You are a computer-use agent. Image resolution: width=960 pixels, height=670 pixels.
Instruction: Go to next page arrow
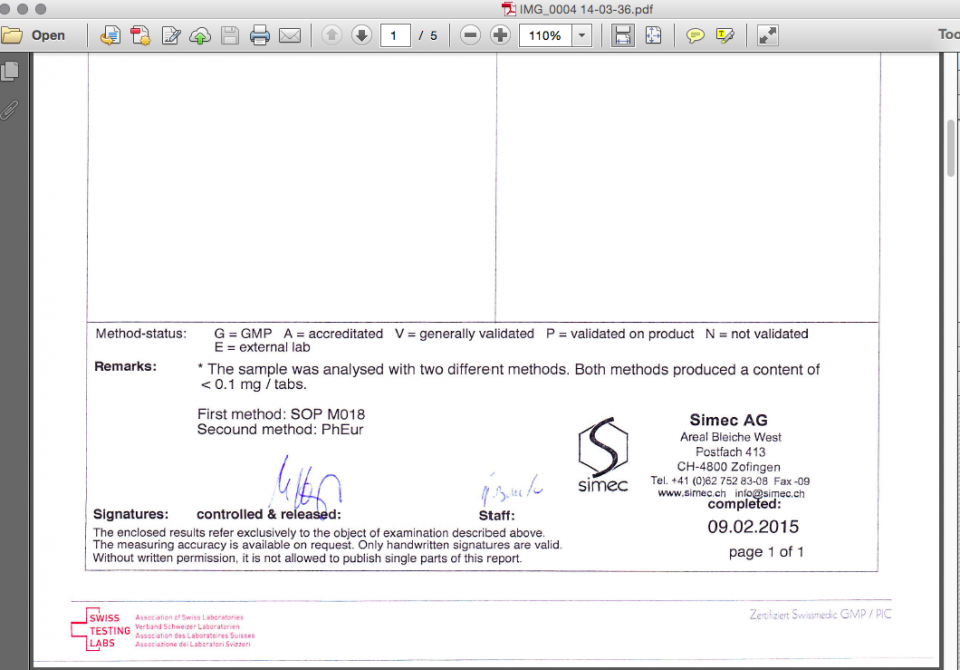(x=361, y=35)
